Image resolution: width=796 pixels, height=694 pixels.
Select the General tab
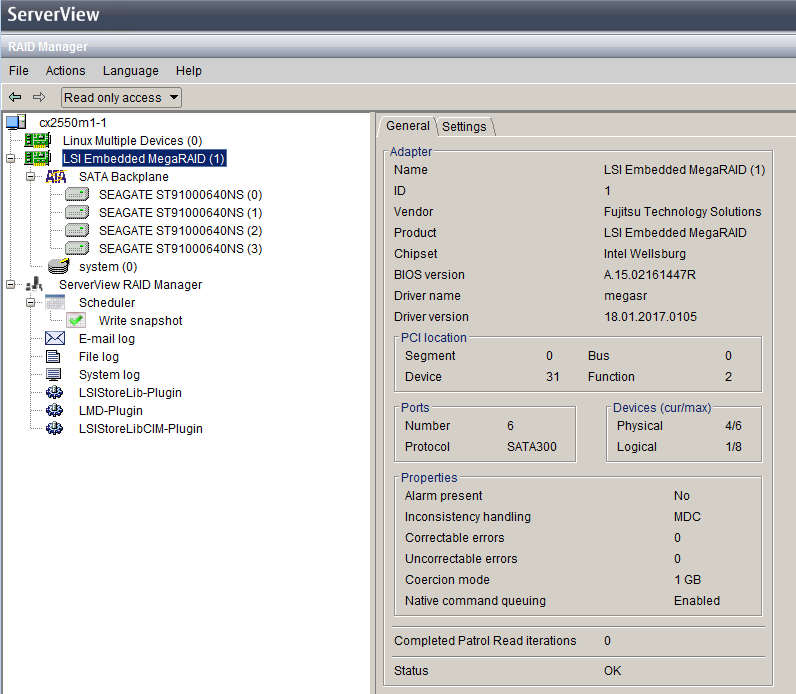click(x=408, y=126)
